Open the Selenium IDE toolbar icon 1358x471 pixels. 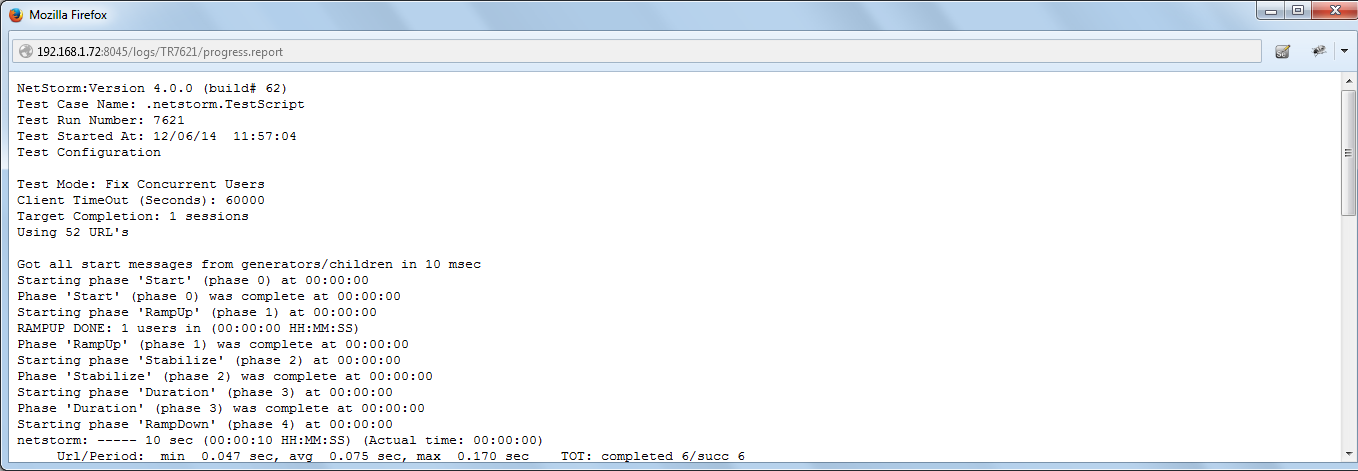[1282, 51]
